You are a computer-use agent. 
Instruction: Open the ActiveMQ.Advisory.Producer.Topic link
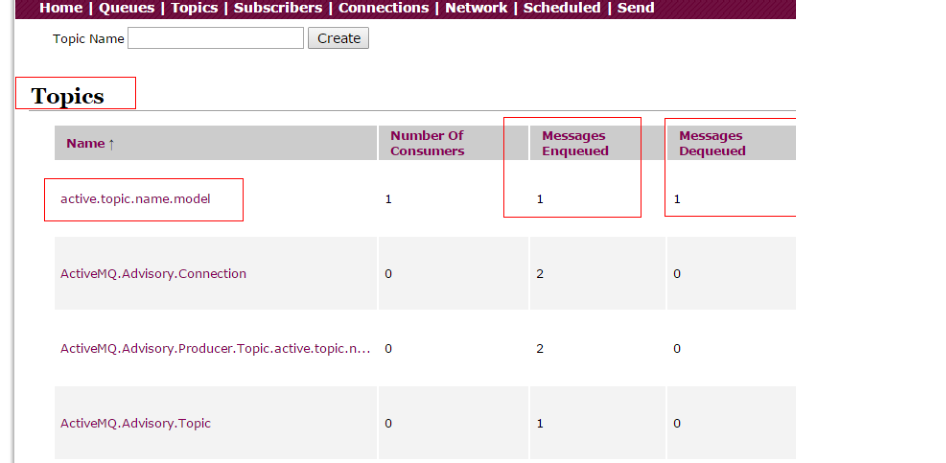tap(215, 349)
